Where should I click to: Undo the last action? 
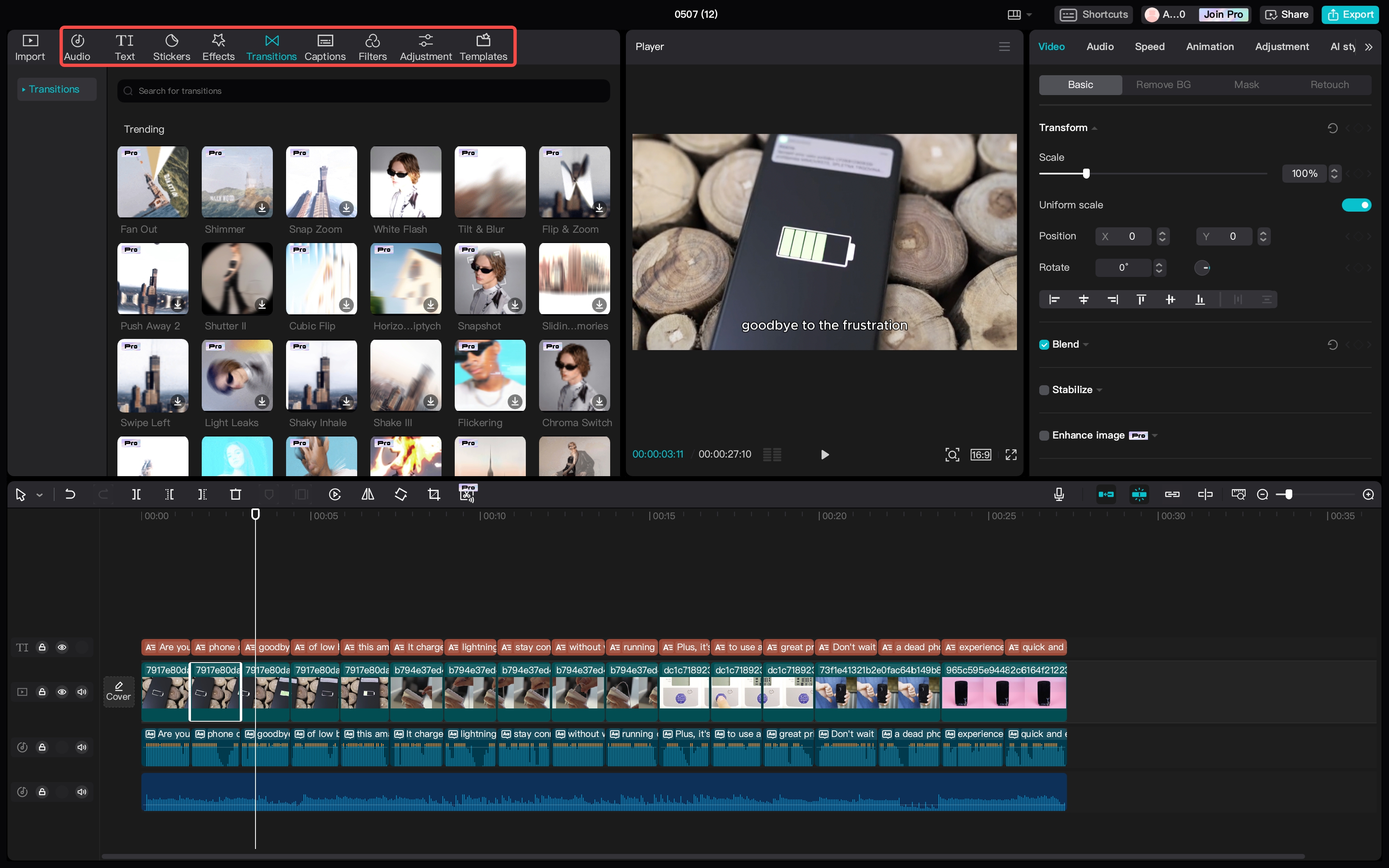tap(70, 494)
